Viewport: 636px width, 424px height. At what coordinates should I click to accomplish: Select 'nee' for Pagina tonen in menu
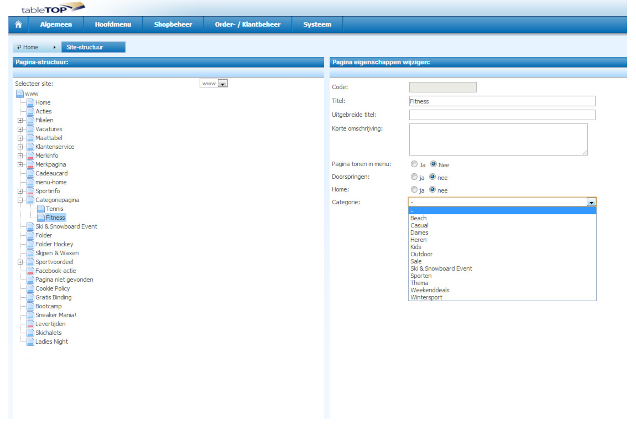[433, 164]
